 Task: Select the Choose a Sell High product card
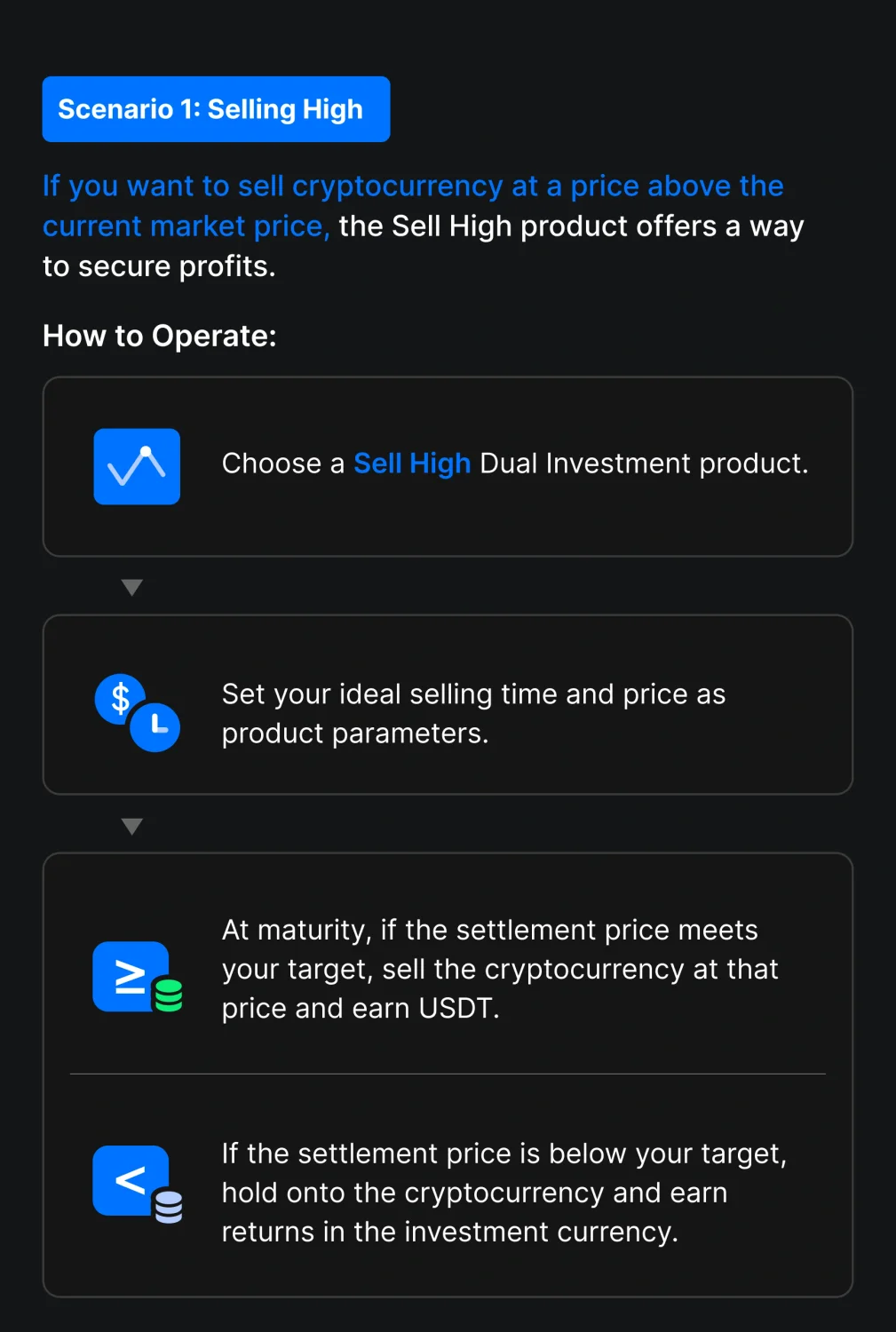(448, 466)
